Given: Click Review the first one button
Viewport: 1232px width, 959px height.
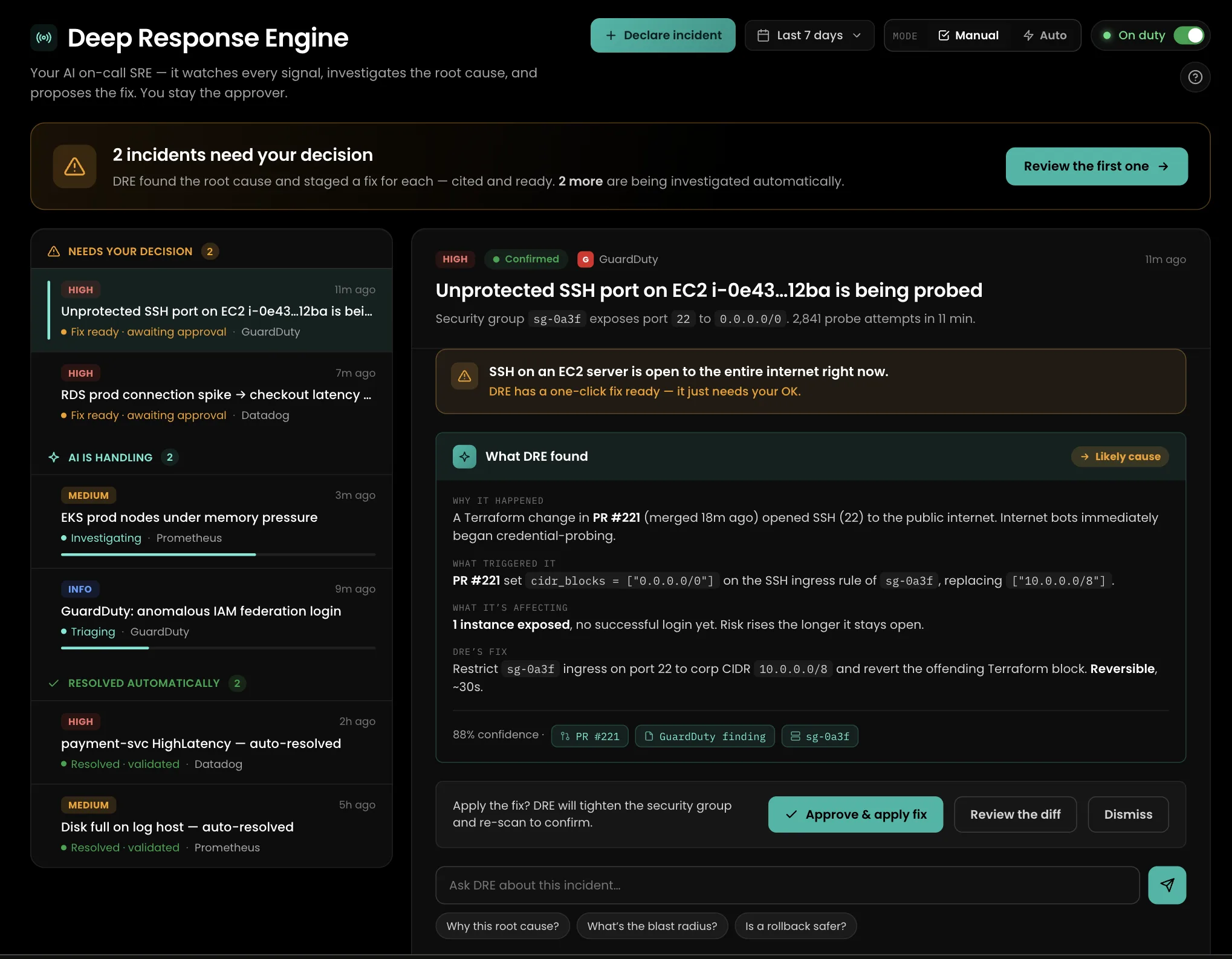Looking at the screenshot, I should click(x=1097, y=166).
